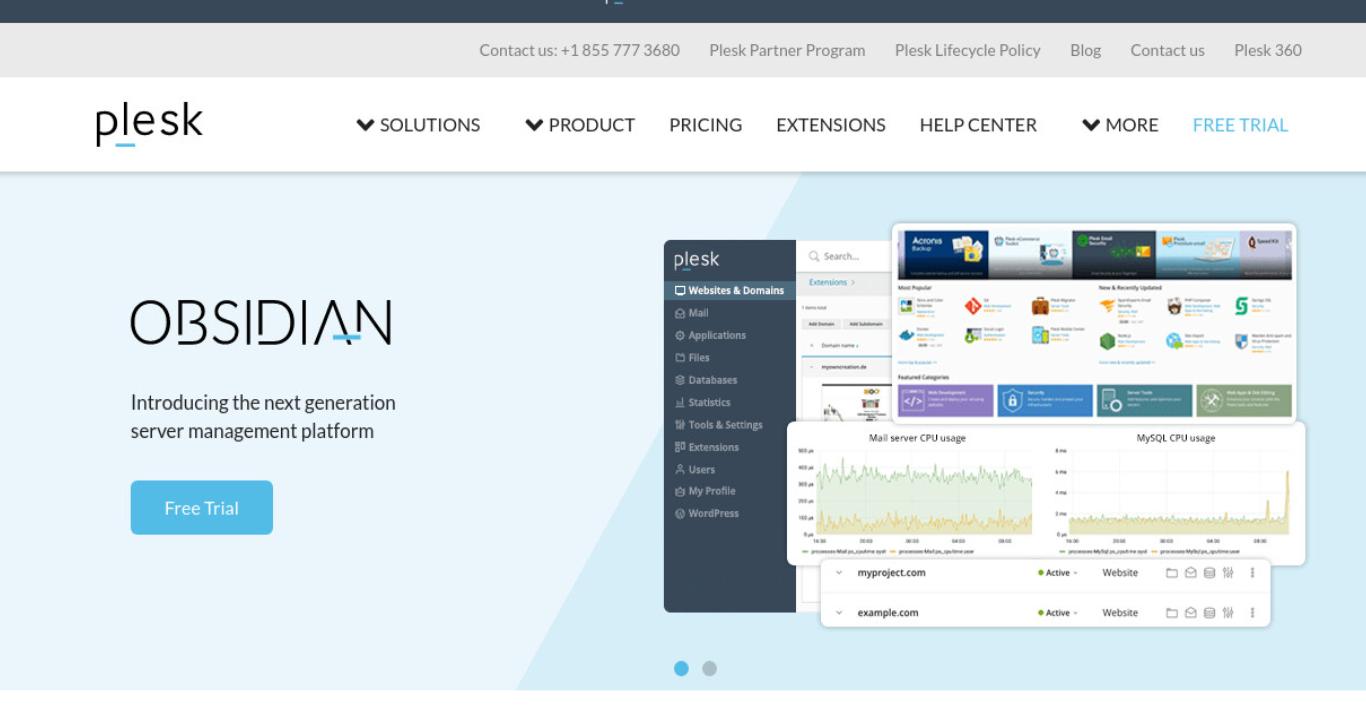Click the MySQL CPU usage chart
The image size is (1366, 720).
1176,492
